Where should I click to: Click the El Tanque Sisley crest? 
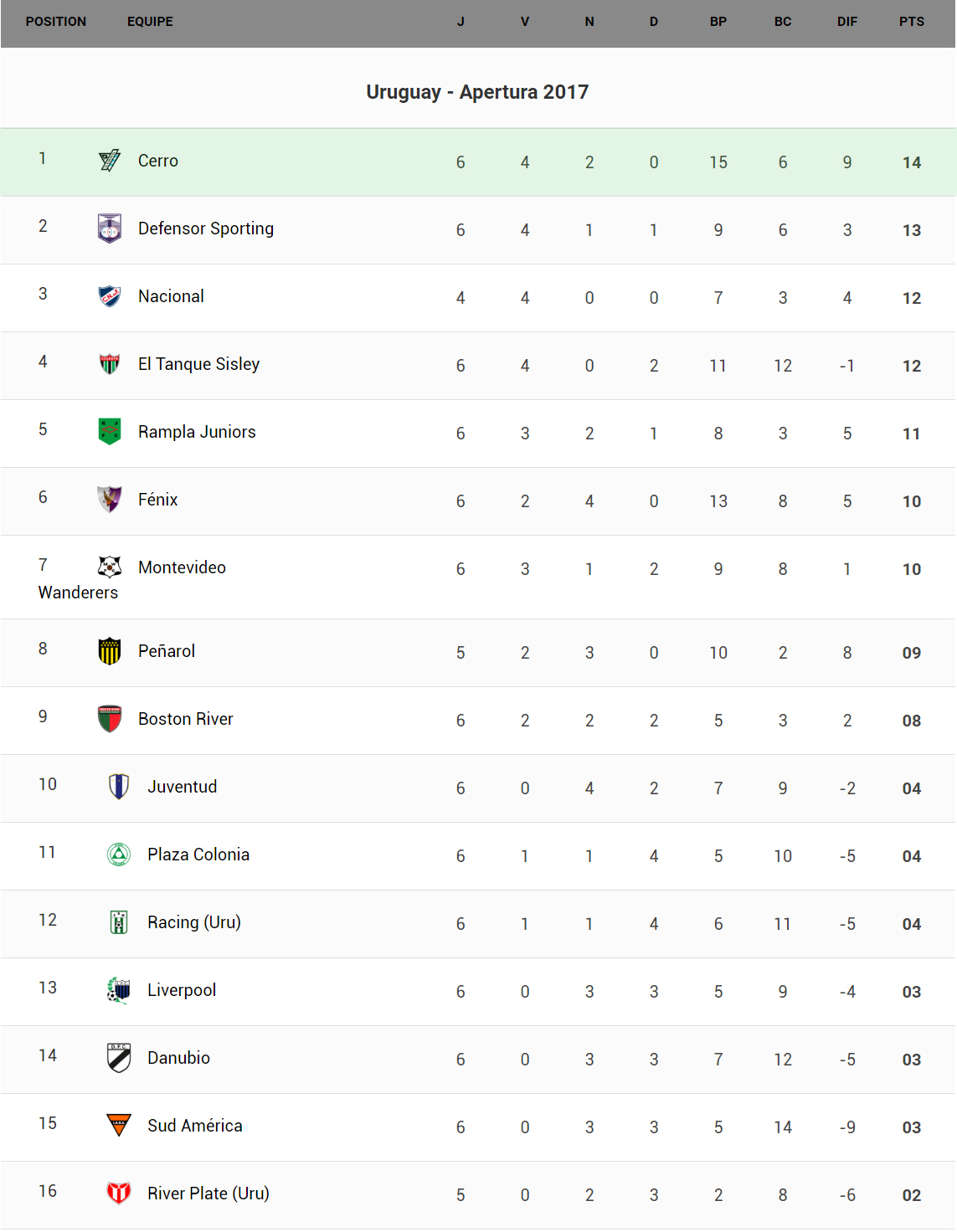(110, 364)
